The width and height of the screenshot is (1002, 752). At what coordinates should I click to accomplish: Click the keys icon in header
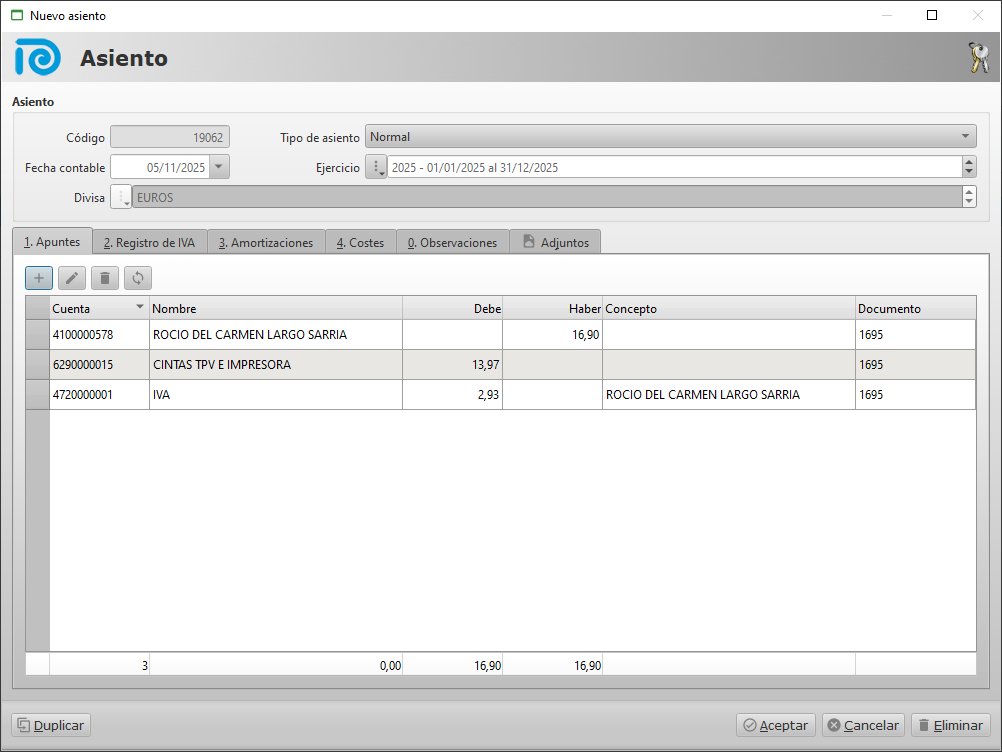(x=978, y=58)
